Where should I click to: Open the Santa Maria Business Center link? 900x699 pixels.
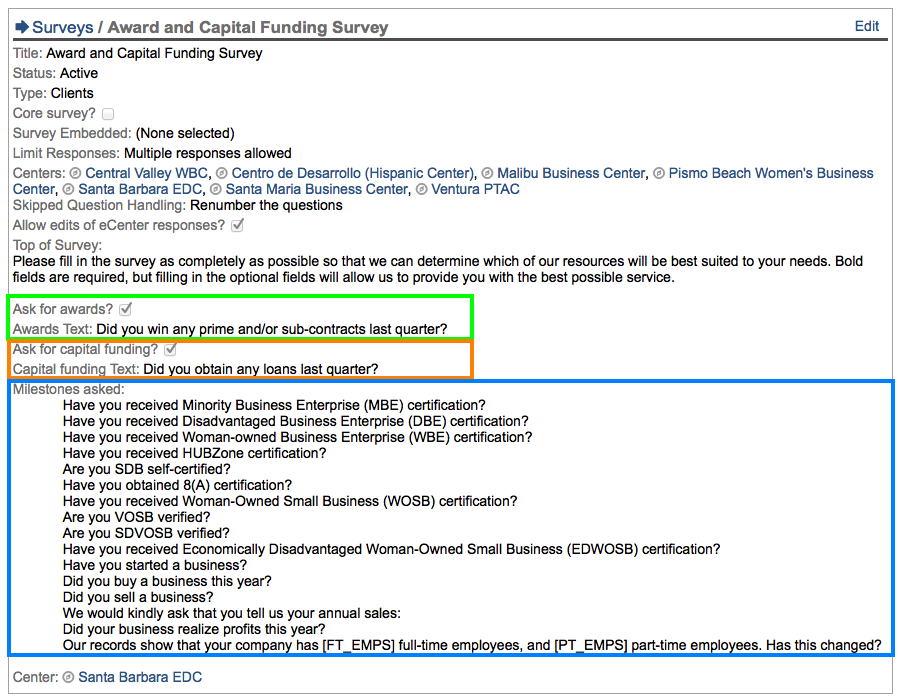316,189
